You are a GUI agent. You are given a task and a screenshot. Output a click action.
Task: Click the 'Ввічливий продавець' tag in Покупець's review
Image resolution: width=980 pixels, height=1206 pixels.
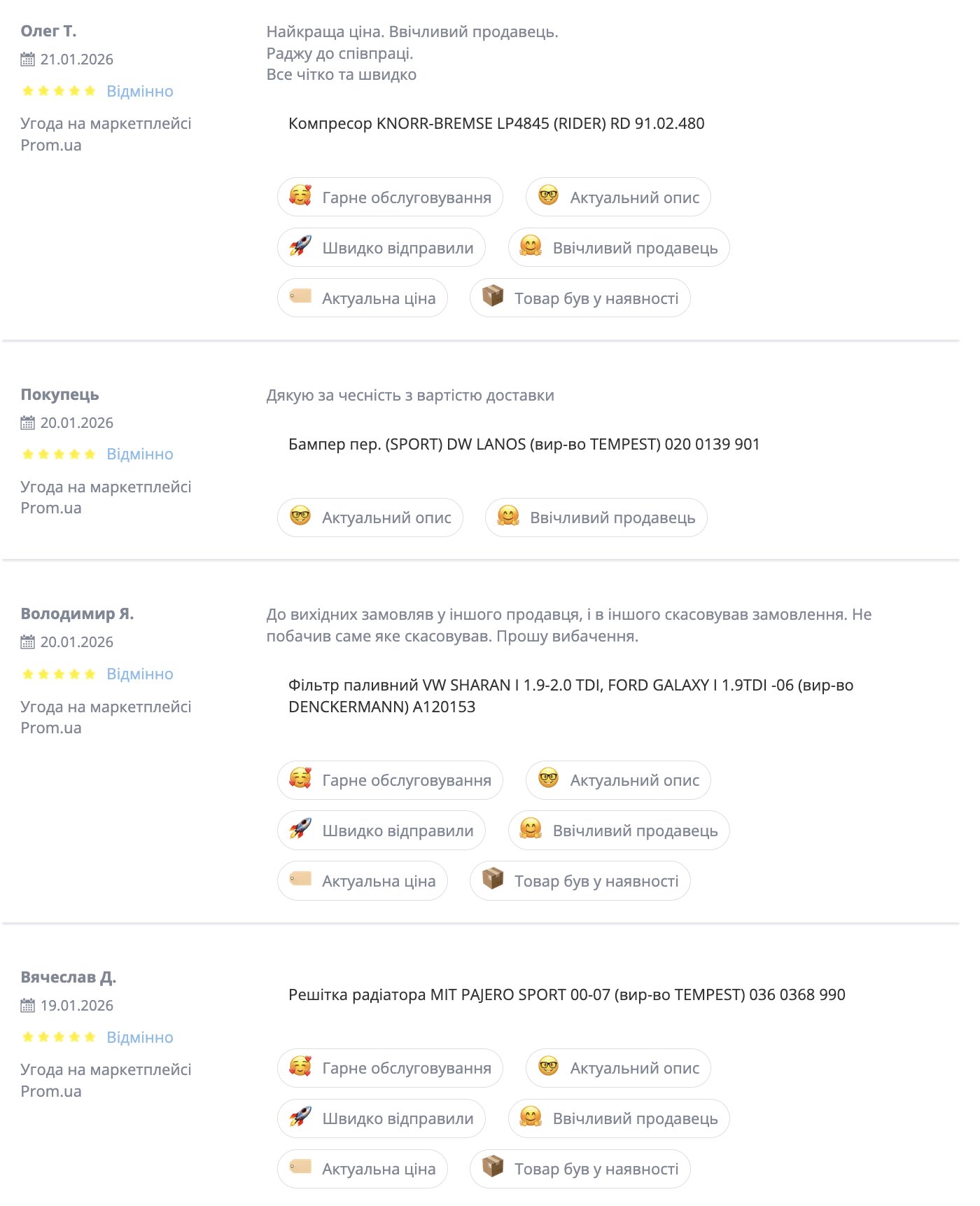click(596, 518)
